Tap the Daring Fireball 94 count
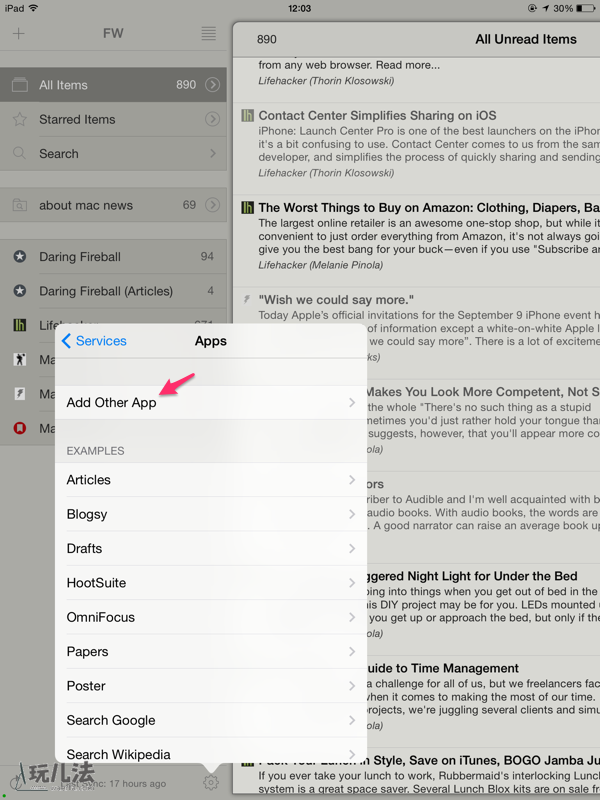Screen dimensions: 600x800 (207, 256)
